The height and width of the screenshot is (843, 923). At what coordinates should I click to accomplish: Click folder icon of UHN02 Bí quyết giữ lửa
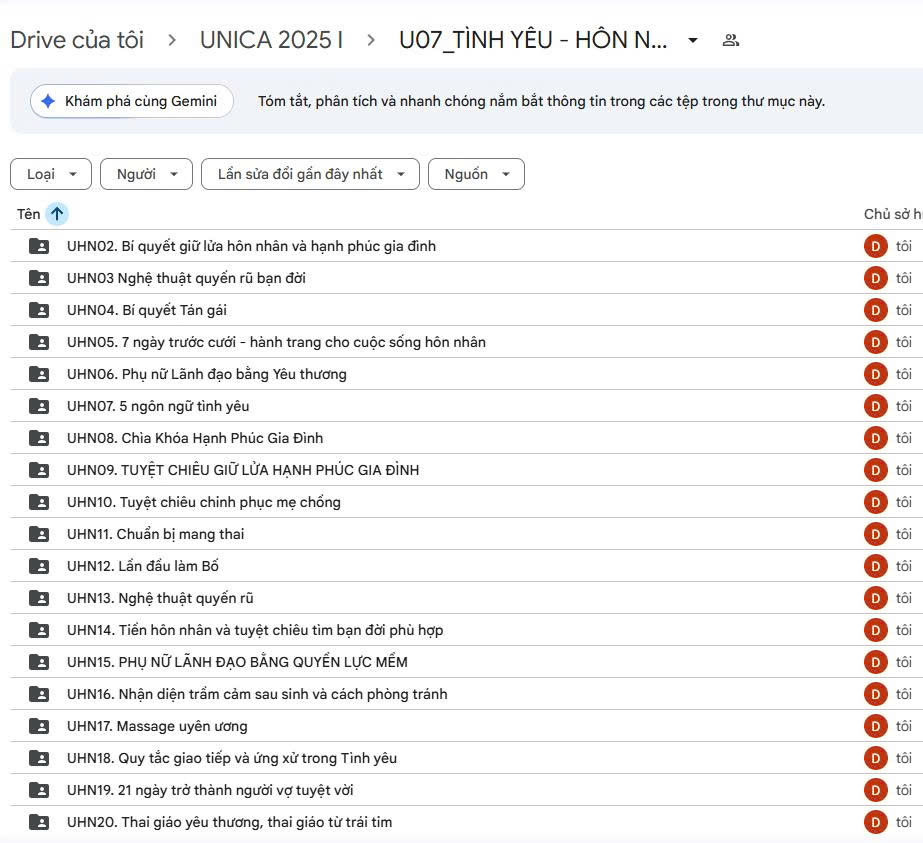(39, 246)
